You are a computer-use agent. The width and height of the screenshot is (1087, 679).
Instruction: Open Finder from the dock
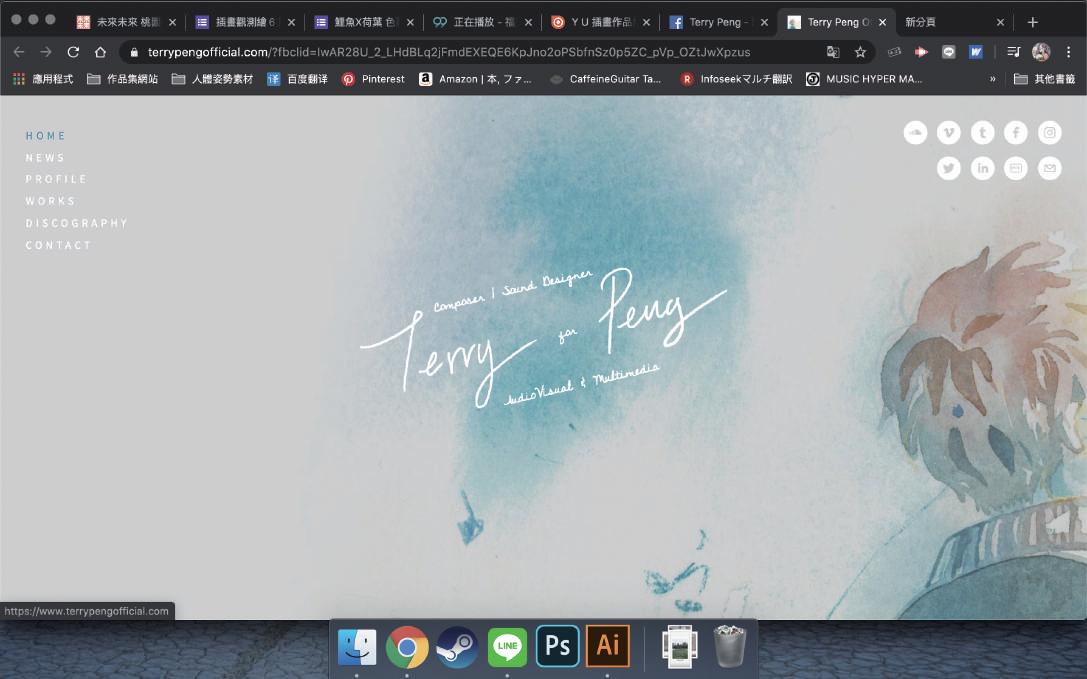click(x=357, y=646)
